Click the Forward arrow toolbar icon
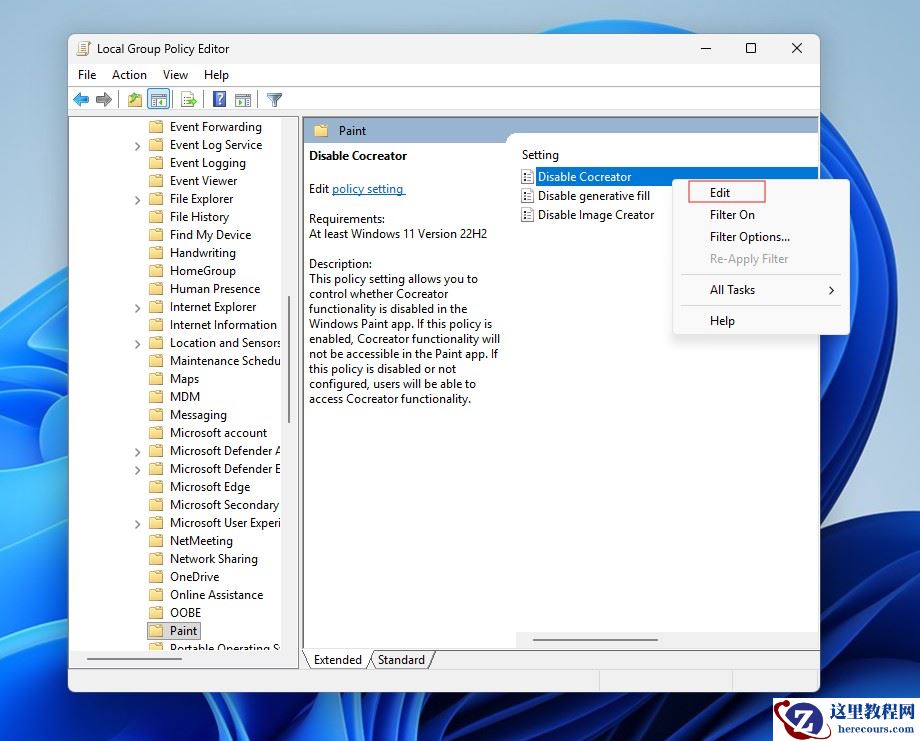 click(104, 99)
